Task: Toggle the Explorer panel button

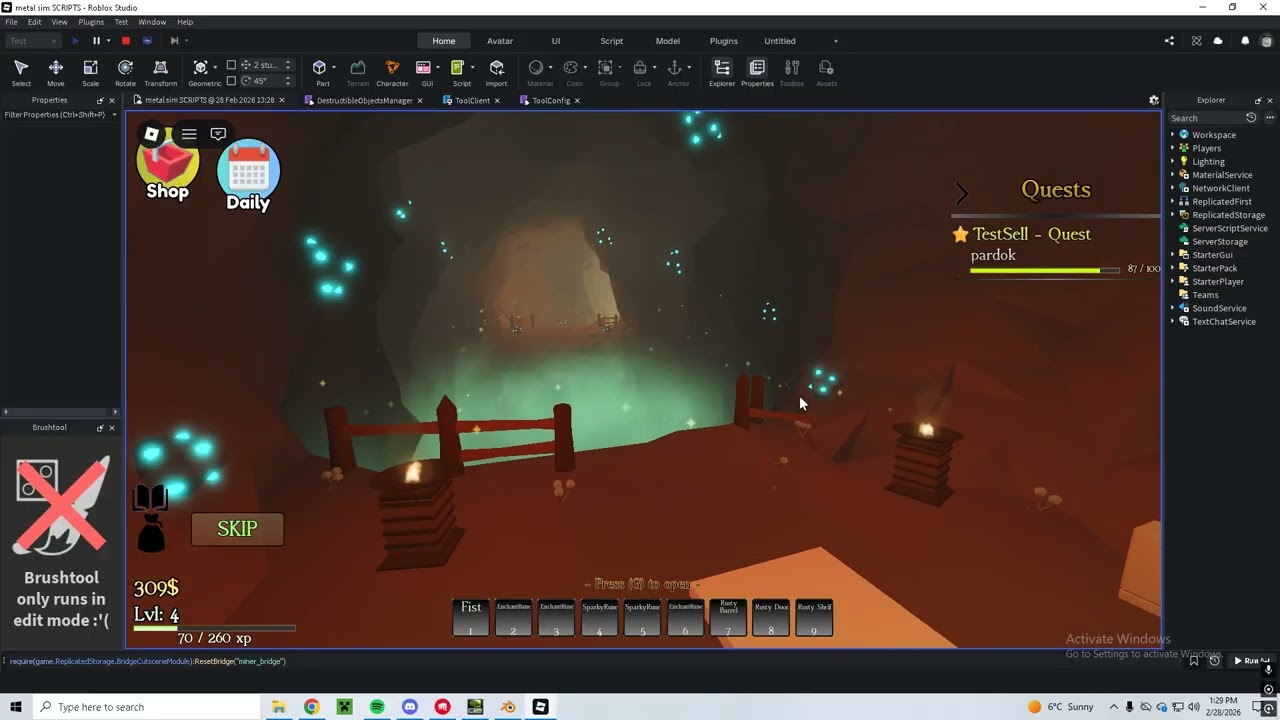Action: point(722,72)
